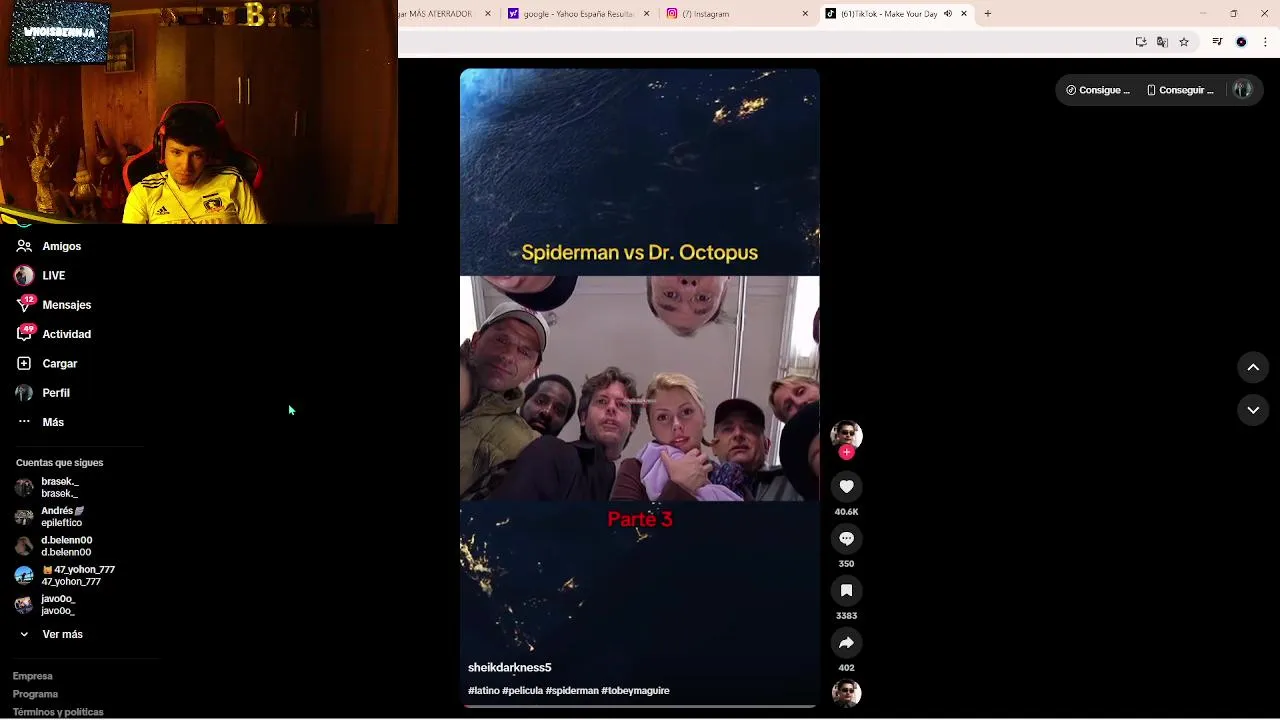Go to next video with down arrow
This screenshot has height=720, width=1280.
tap(1253, 410)
